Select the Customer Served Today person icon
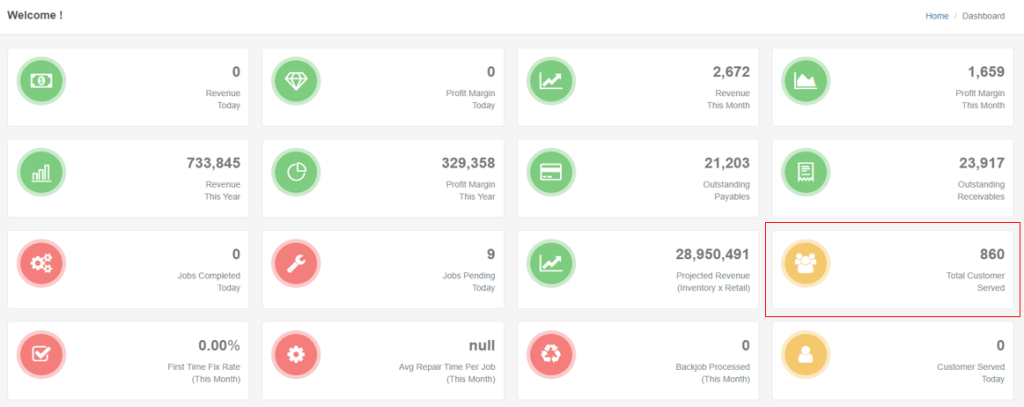 click(806, 354)
